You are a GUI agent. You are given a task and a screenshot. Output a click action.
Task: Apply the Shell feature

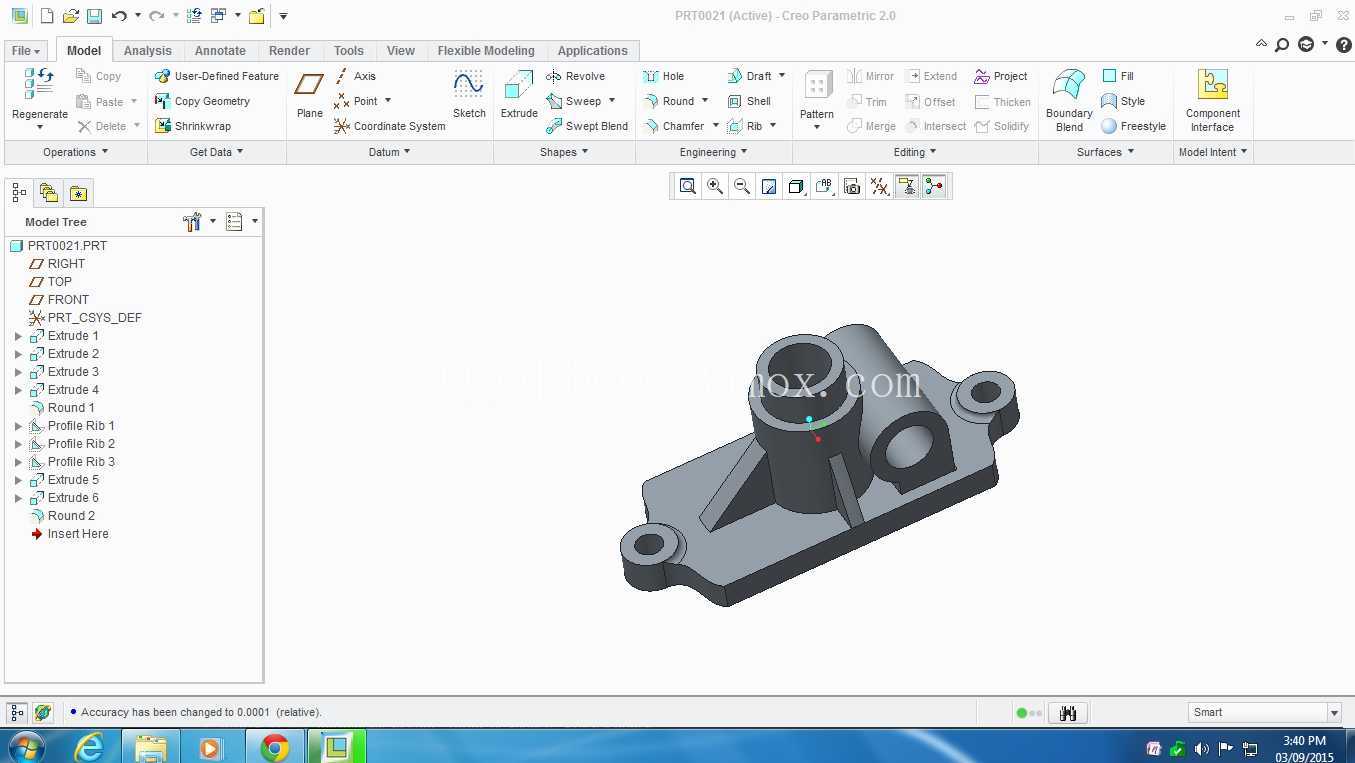(749, 101)
